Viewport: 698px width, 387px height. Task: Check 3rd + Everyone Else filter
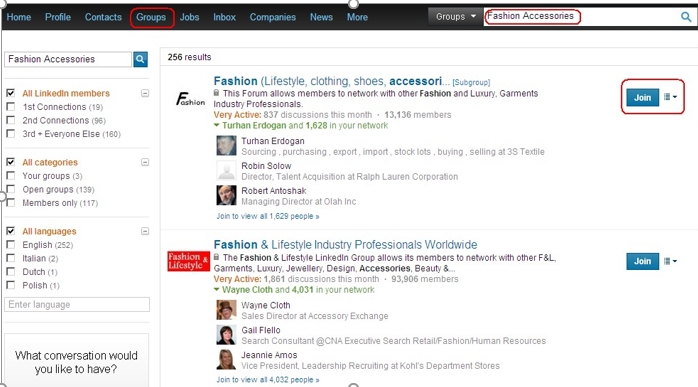tap(11, 133)
